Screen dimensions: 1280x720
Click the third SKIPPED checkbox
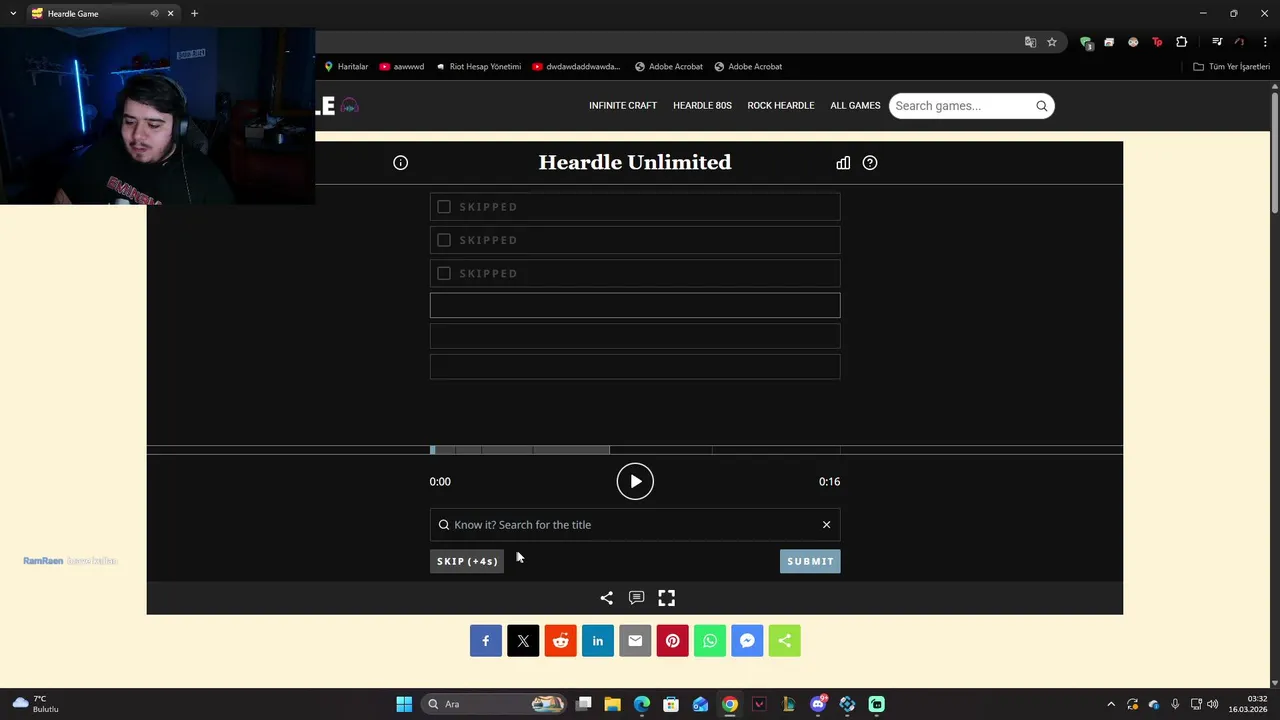444,273
